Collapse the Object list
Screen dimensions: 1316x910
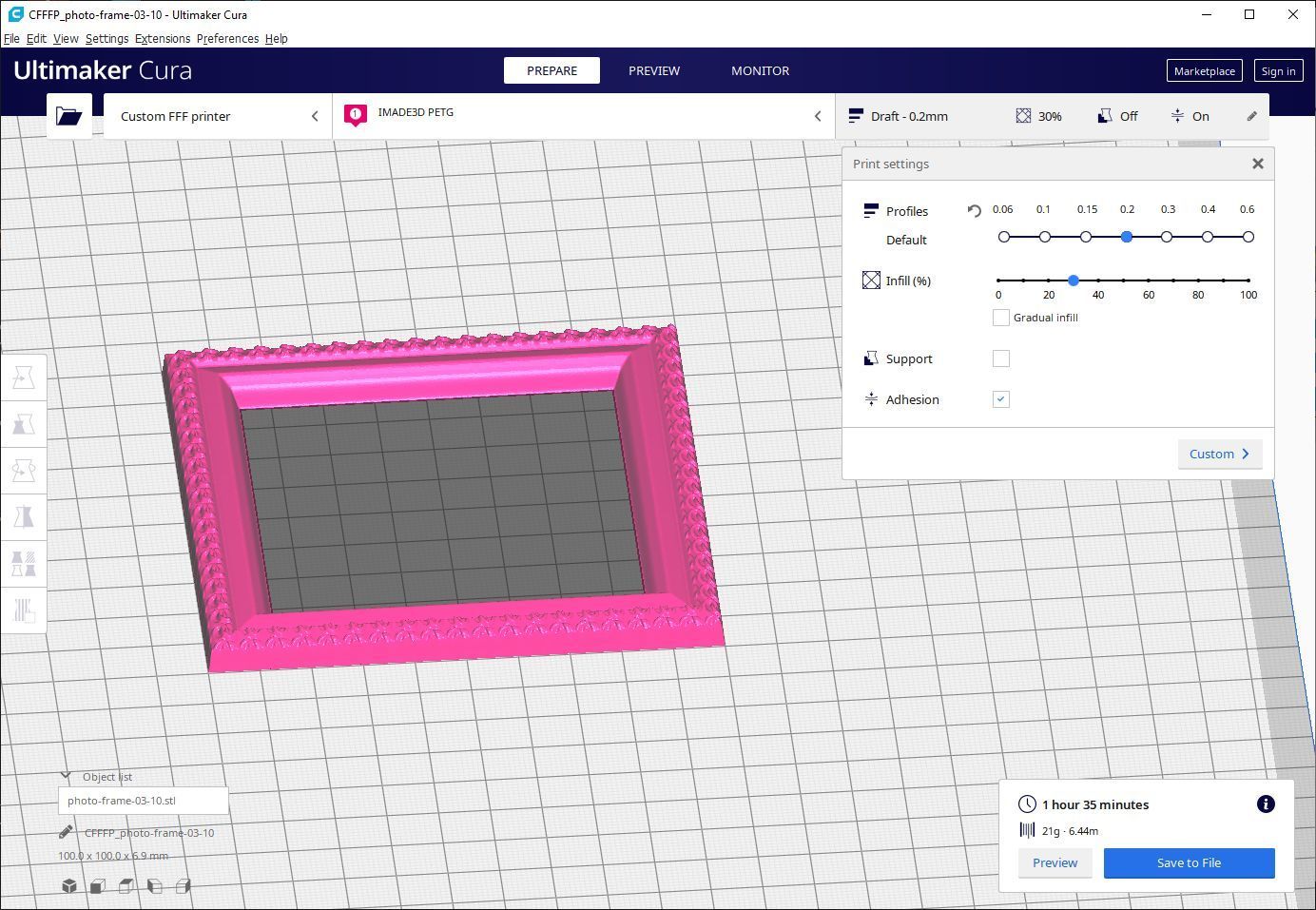click(67, 774)
